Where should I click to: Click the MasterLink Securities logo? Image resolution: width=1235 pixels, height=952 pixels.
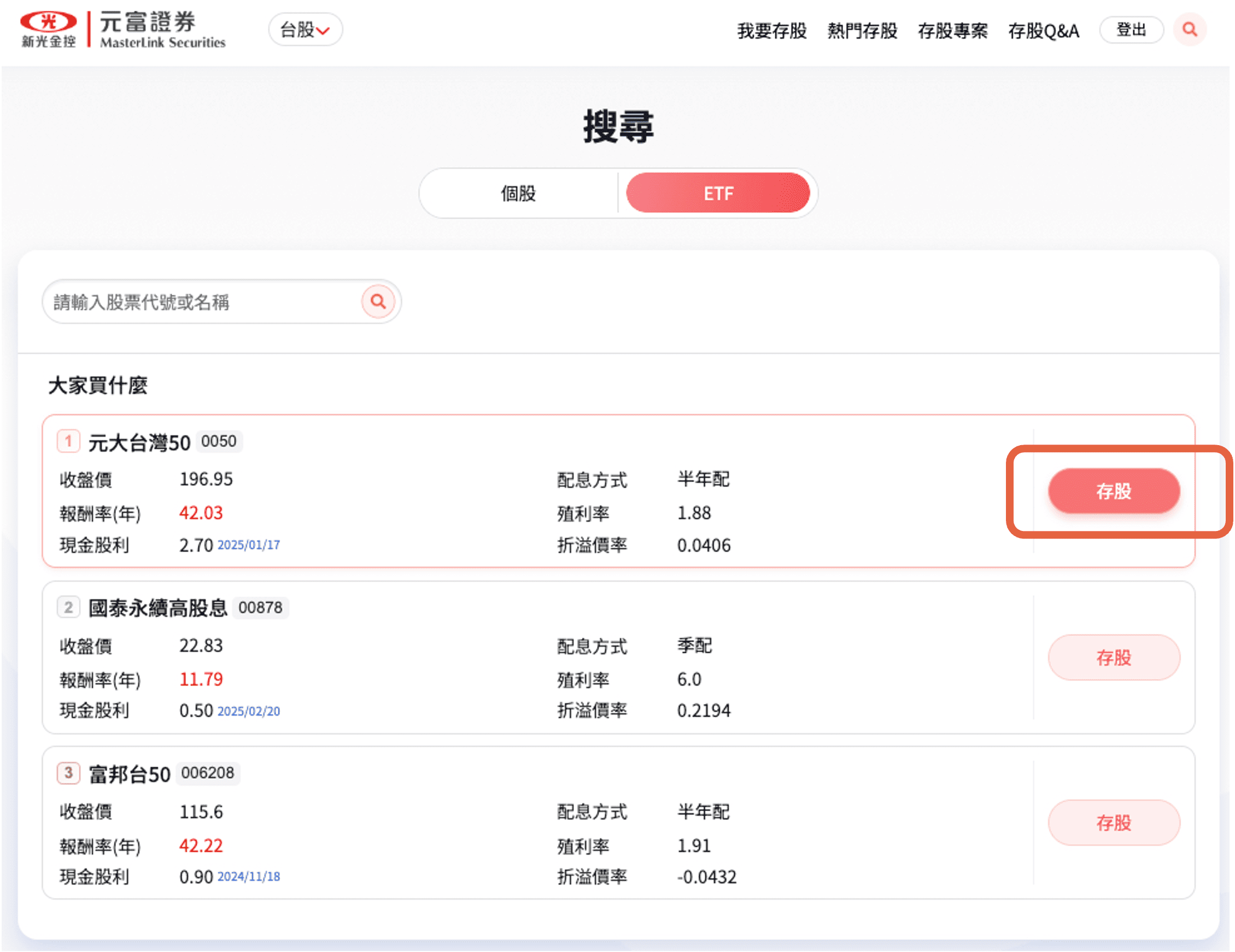[x=122, y=30]
